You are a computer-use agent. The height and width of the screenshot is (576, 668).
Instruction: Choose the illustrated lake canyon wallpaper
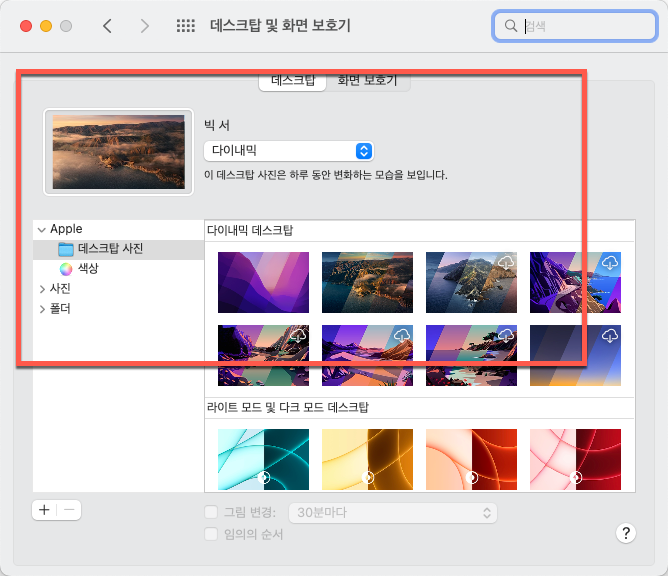[263, 355]
